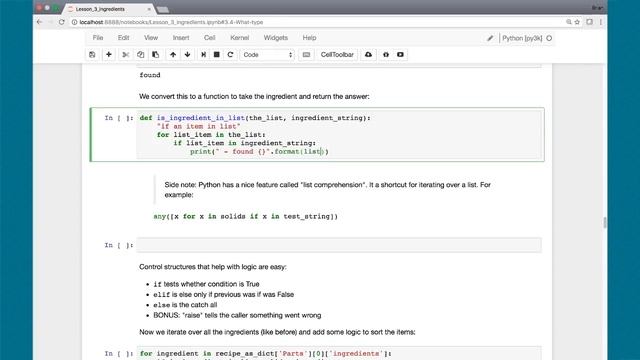Image resolution: width=640 pixels, height=360 pixels.
Task: Click the 'Side note: Python has a nice feature' text
Action: (327, 190)
